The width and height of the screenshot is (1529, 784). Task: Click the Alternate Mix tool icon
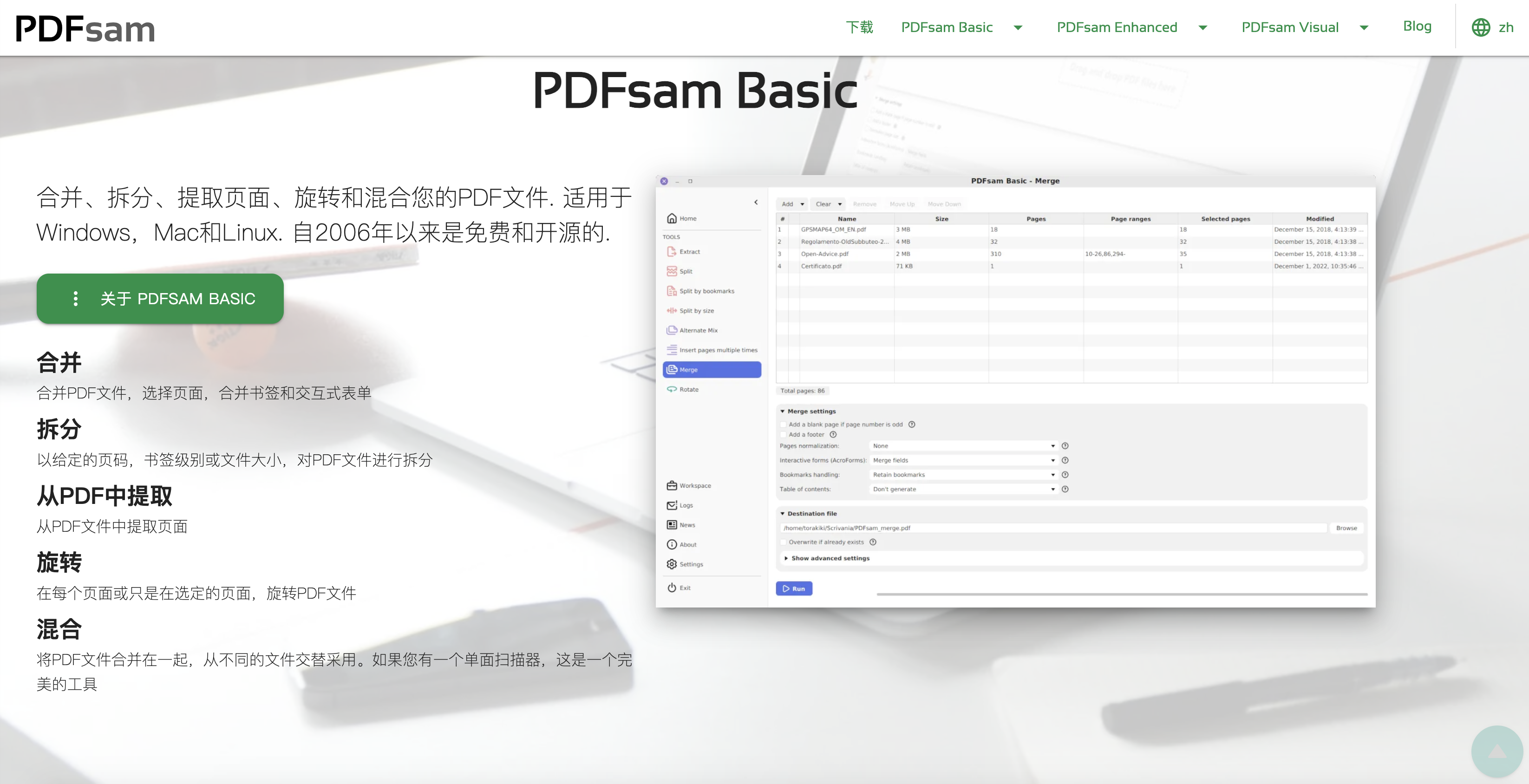[x=671, y=330]
